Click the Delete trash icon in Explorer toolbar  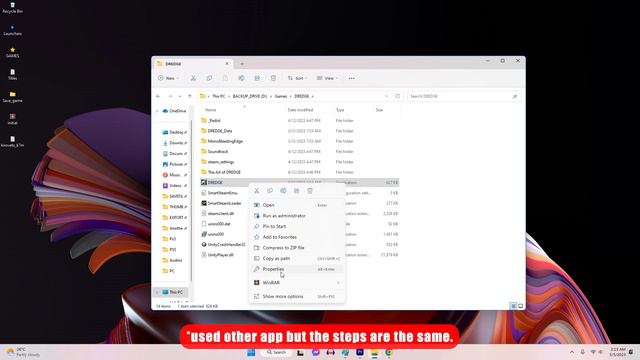tap(273, 78)
